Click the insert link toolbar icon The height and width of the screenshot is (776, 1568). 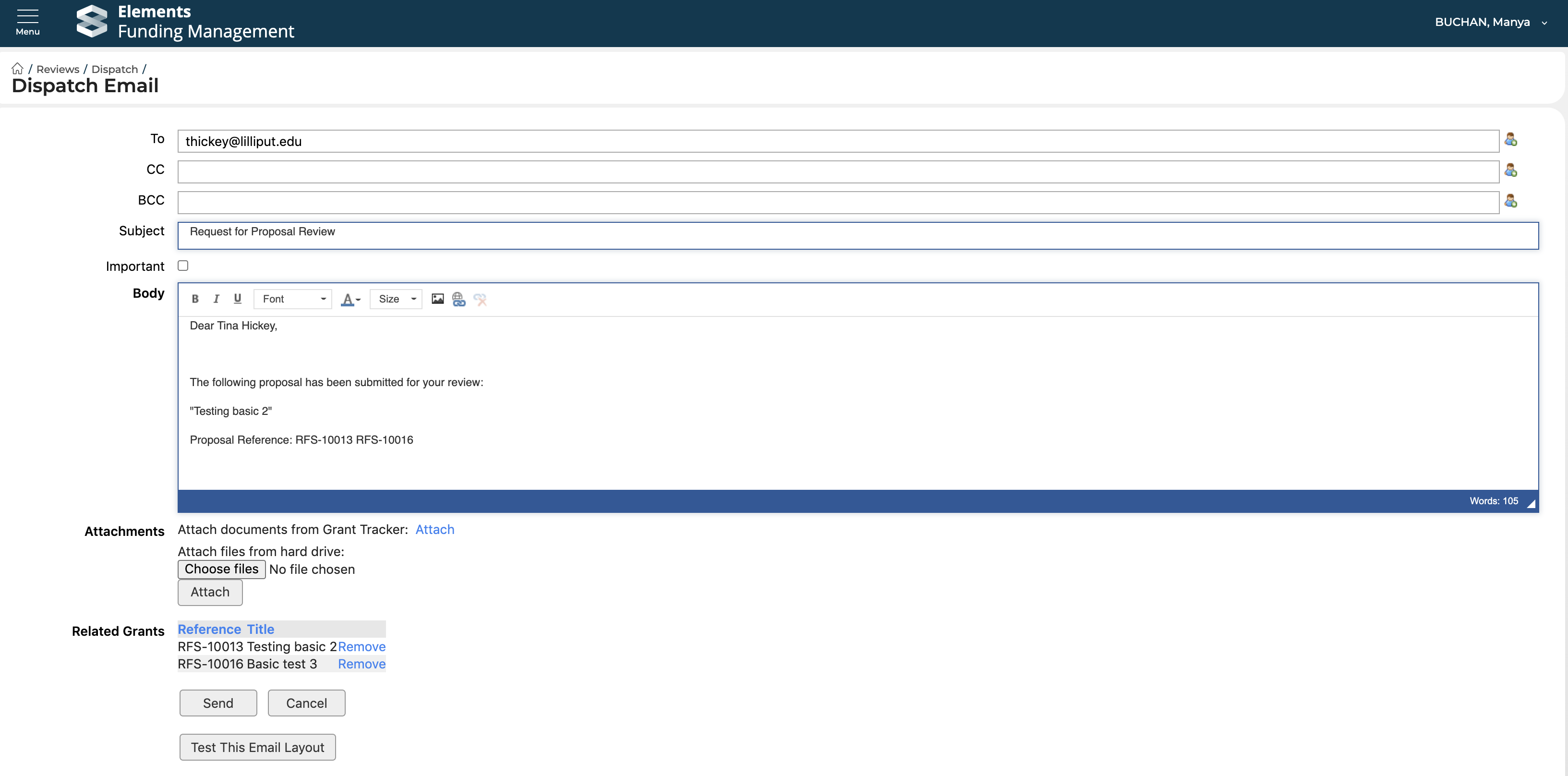pos(458,299)
